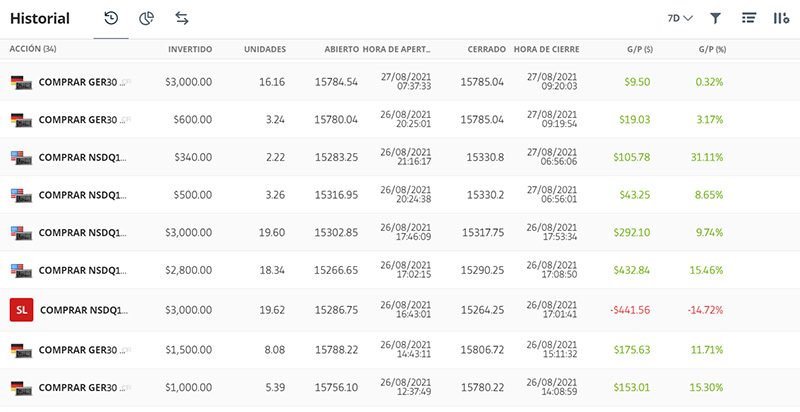
Task: Select the trade row with $432.84 profit
Action: coord(400,270)
